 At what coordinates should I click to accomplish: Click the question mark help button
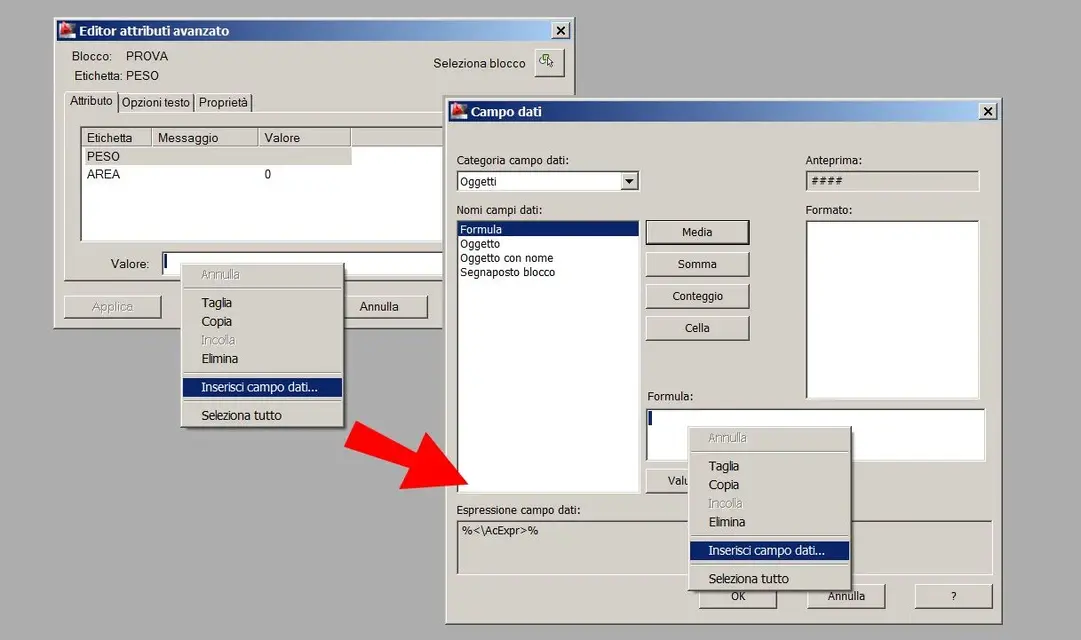953,596
